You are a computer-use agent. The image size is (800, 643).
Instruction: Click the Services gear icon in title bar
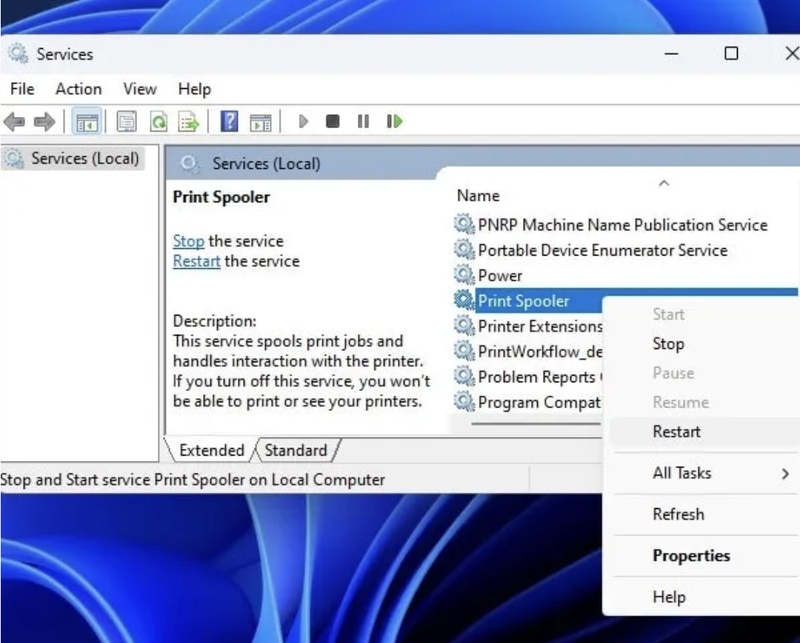click(18, 54)
